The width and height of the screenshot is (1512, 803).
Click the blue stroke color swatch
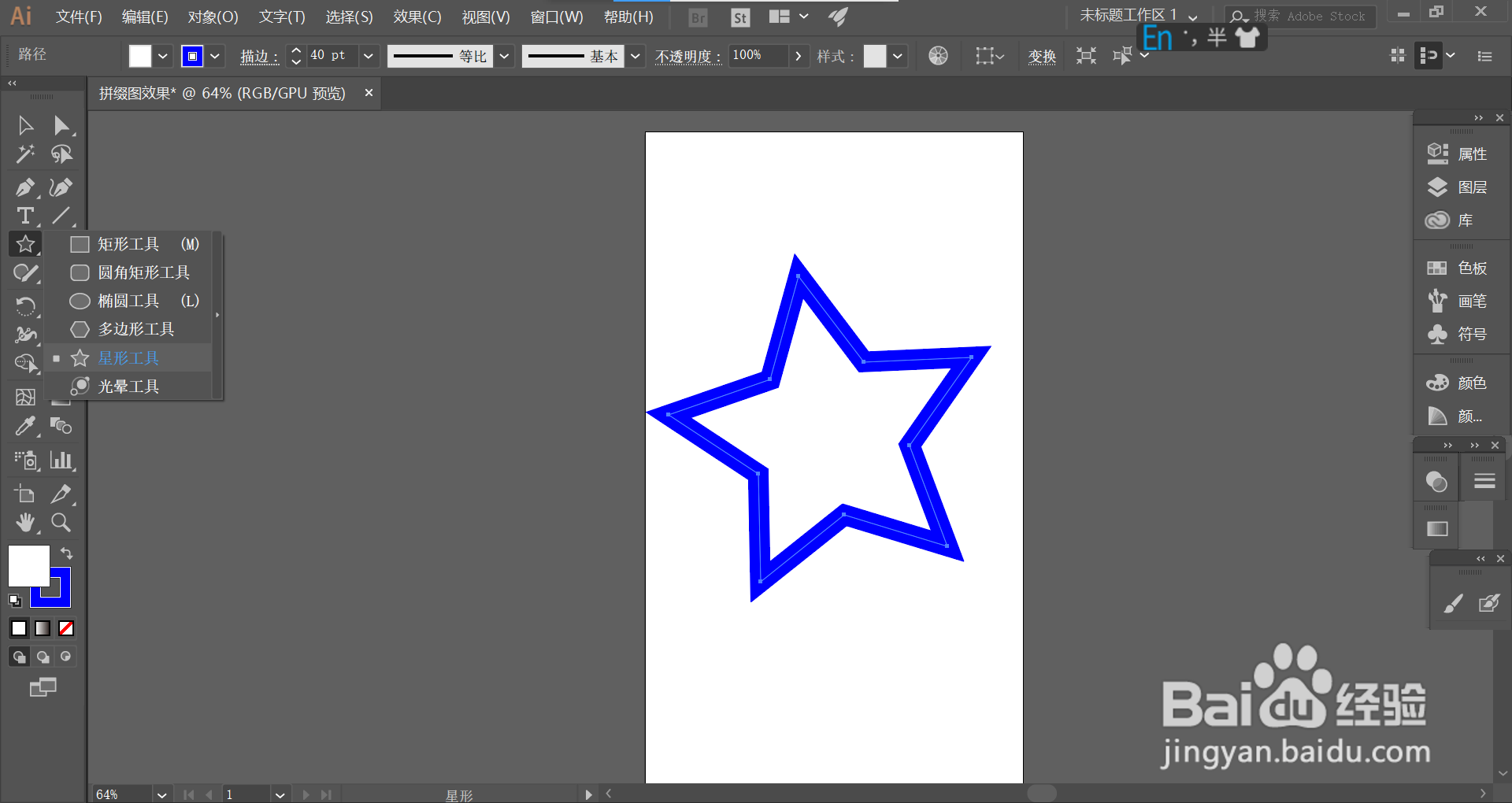(x=61, y=598)
